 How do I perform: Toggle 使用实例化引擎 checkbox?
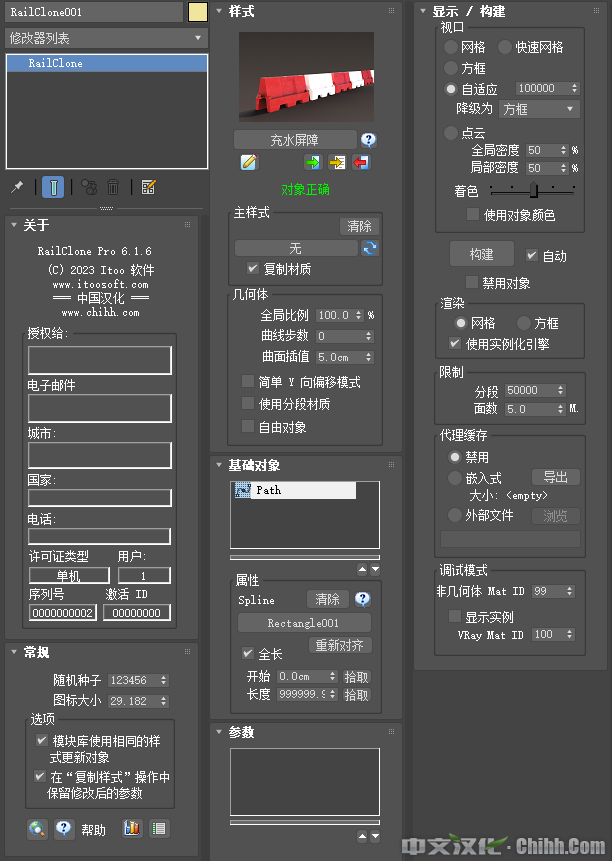pyautogui.click(x=454, y=343)
